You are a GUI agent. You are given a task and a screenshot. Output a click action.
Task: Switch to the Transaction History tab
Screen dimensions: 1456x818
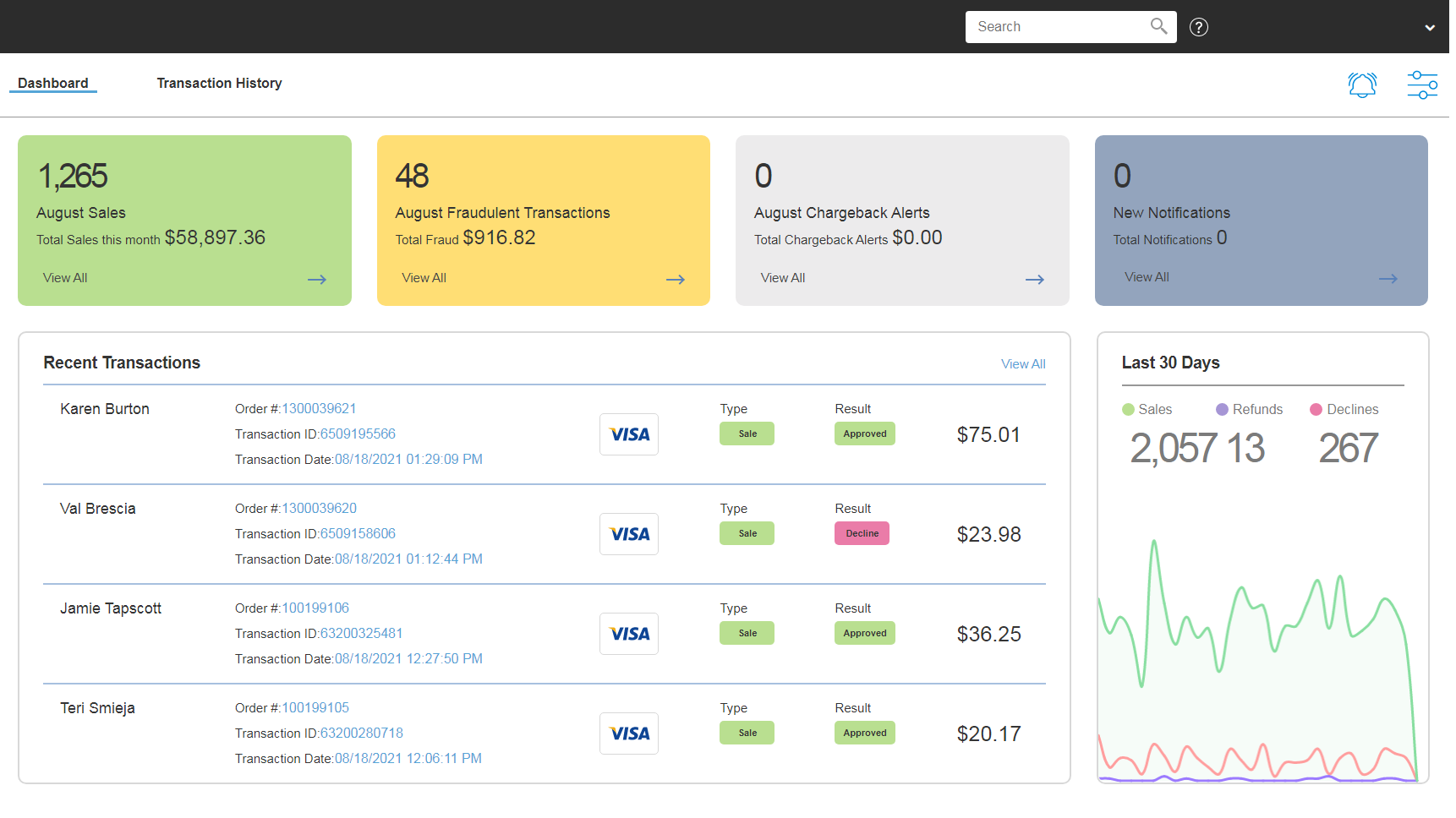point(219,83)
